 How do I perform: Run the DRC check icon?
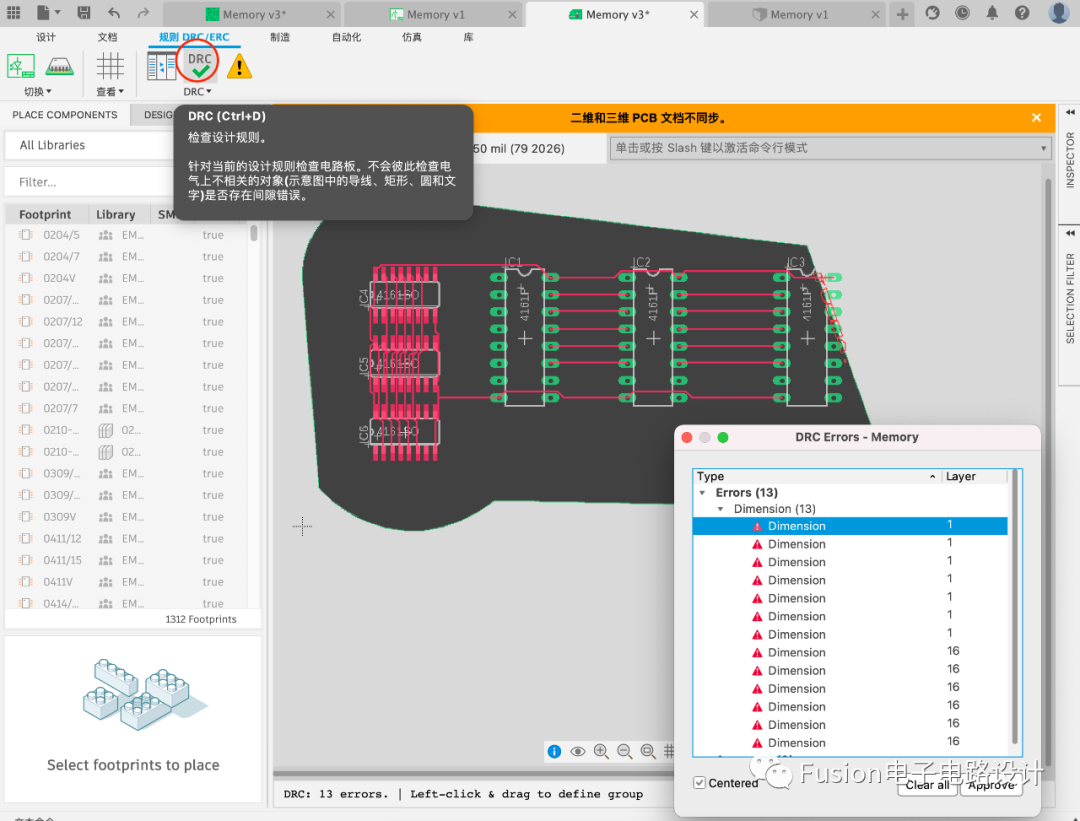click(x=199, y=65)
